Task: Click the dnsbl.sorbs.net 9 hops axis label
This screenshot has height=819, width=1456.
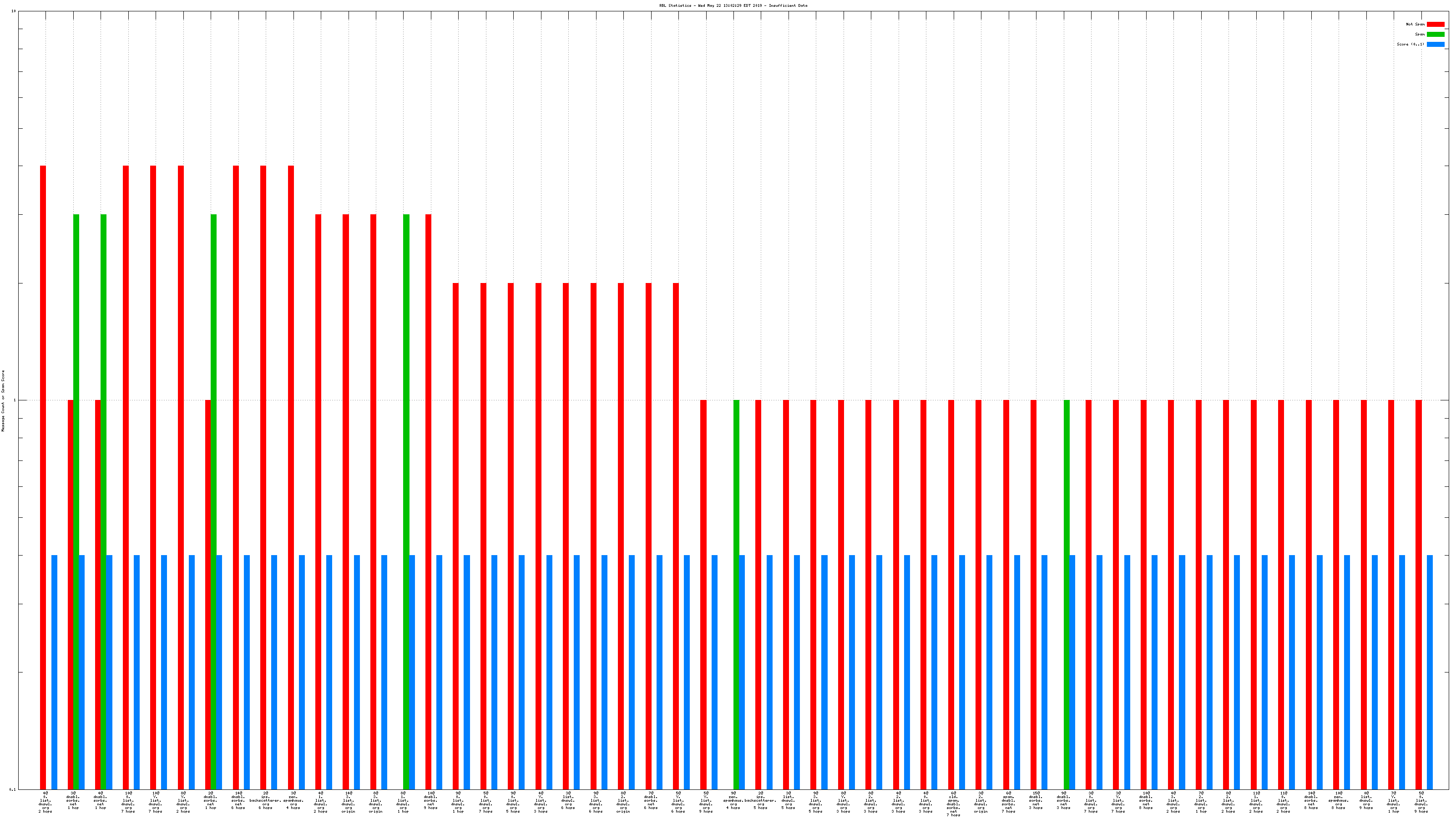Action: (x=431, y=800)
